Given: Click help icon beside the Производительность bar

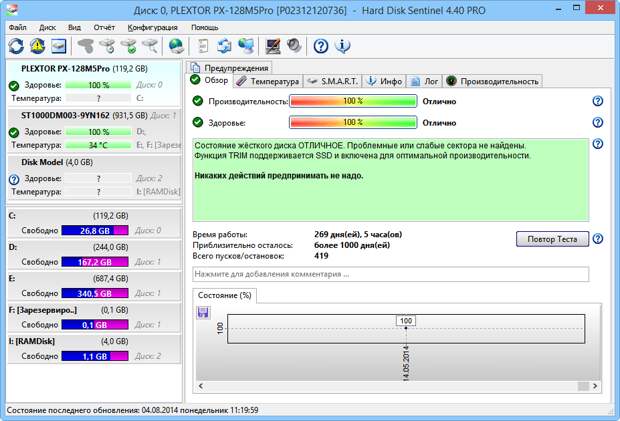Looking at the screenshot, I should tap(597, 102).
